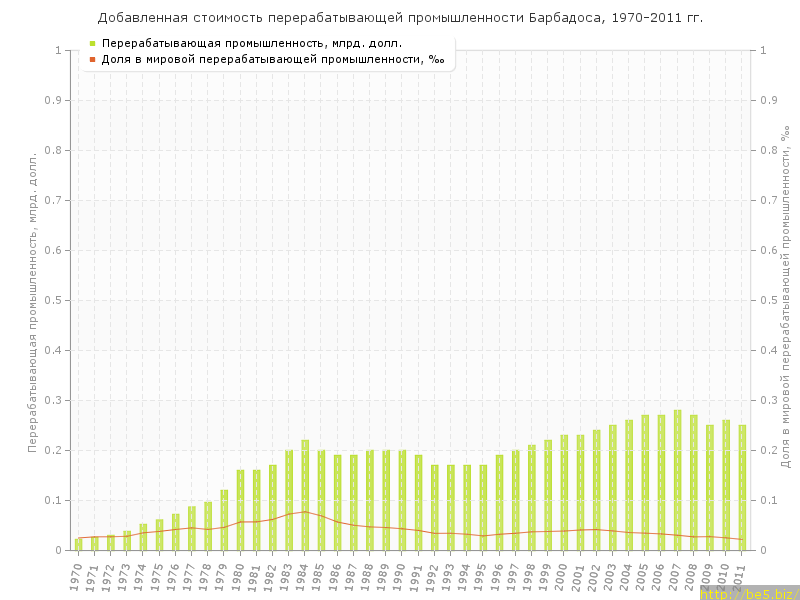Click the right vertical axis title
800x600 pixels.
(x=783, y=301)
